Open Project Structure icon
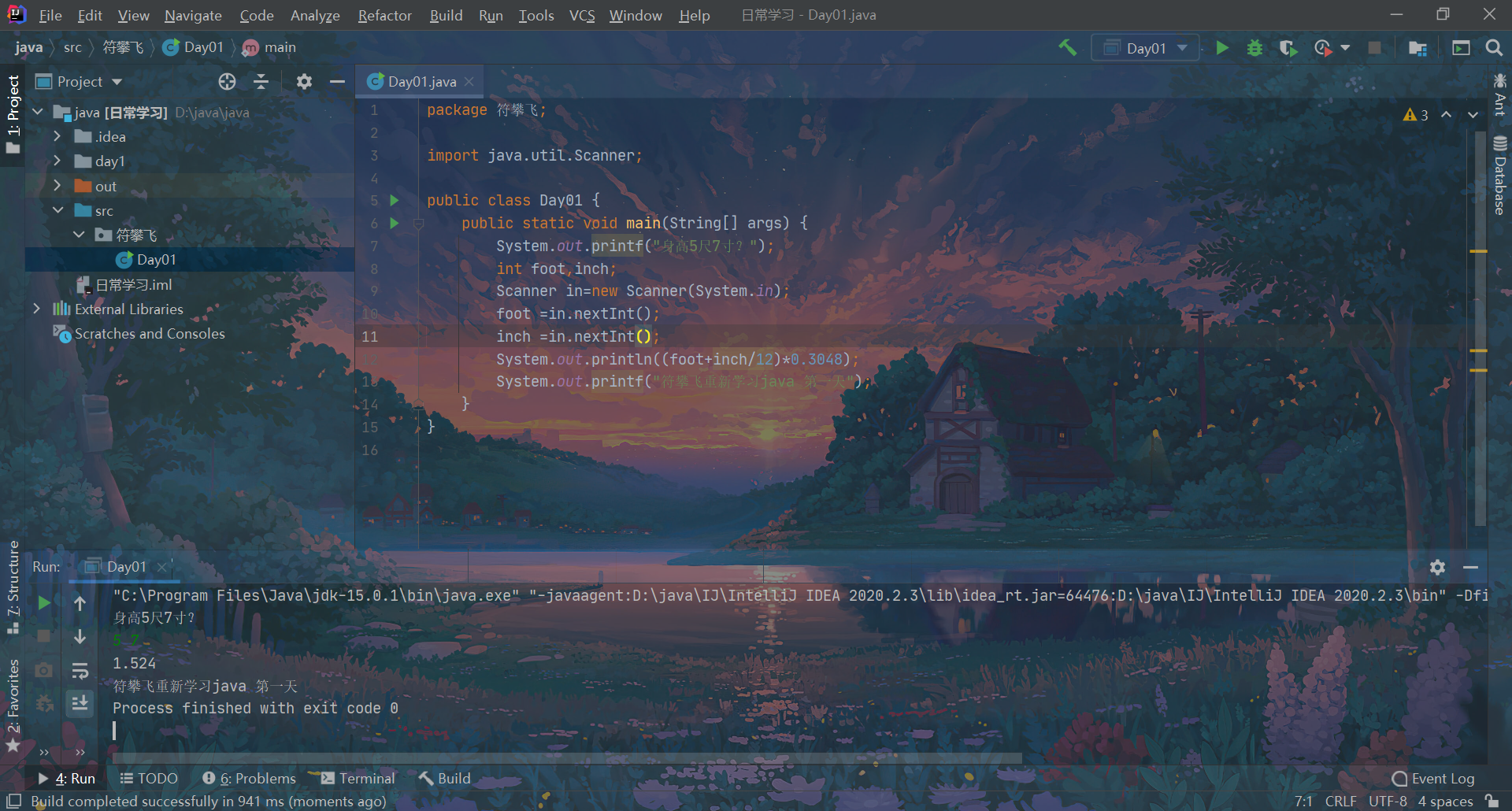This screenshot has width=1512, height=811. tap(1417, 48)
